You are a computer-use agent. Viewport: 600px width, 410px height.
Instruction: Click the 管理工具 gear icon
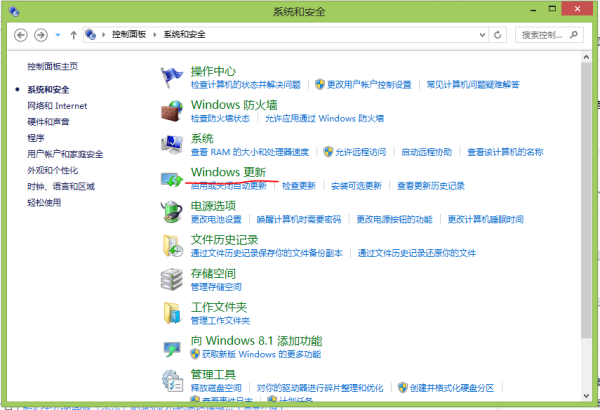172,380
